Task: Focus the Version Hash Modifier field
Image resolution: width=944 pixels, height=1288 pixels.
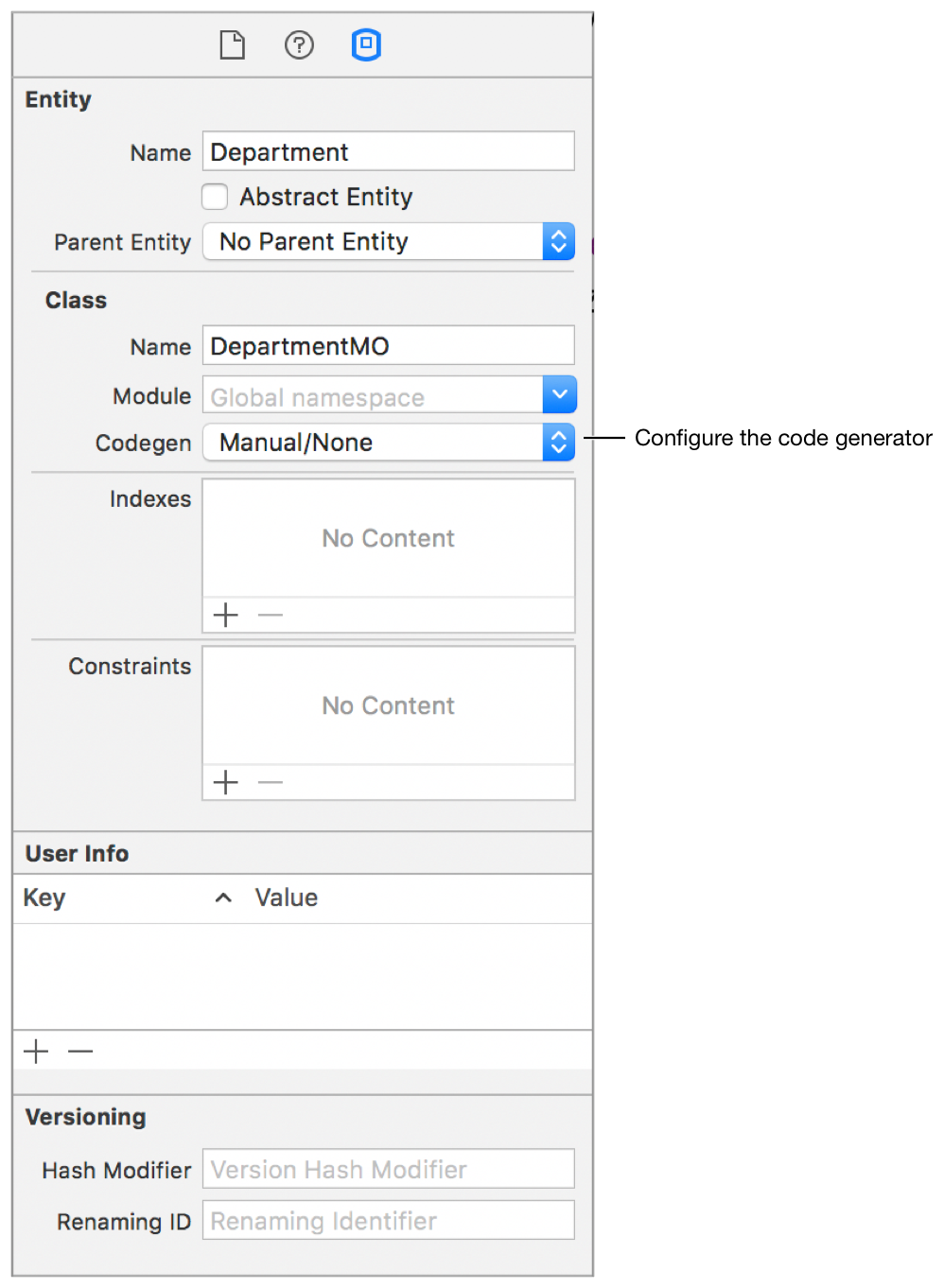Action: tap(388, 1170)
